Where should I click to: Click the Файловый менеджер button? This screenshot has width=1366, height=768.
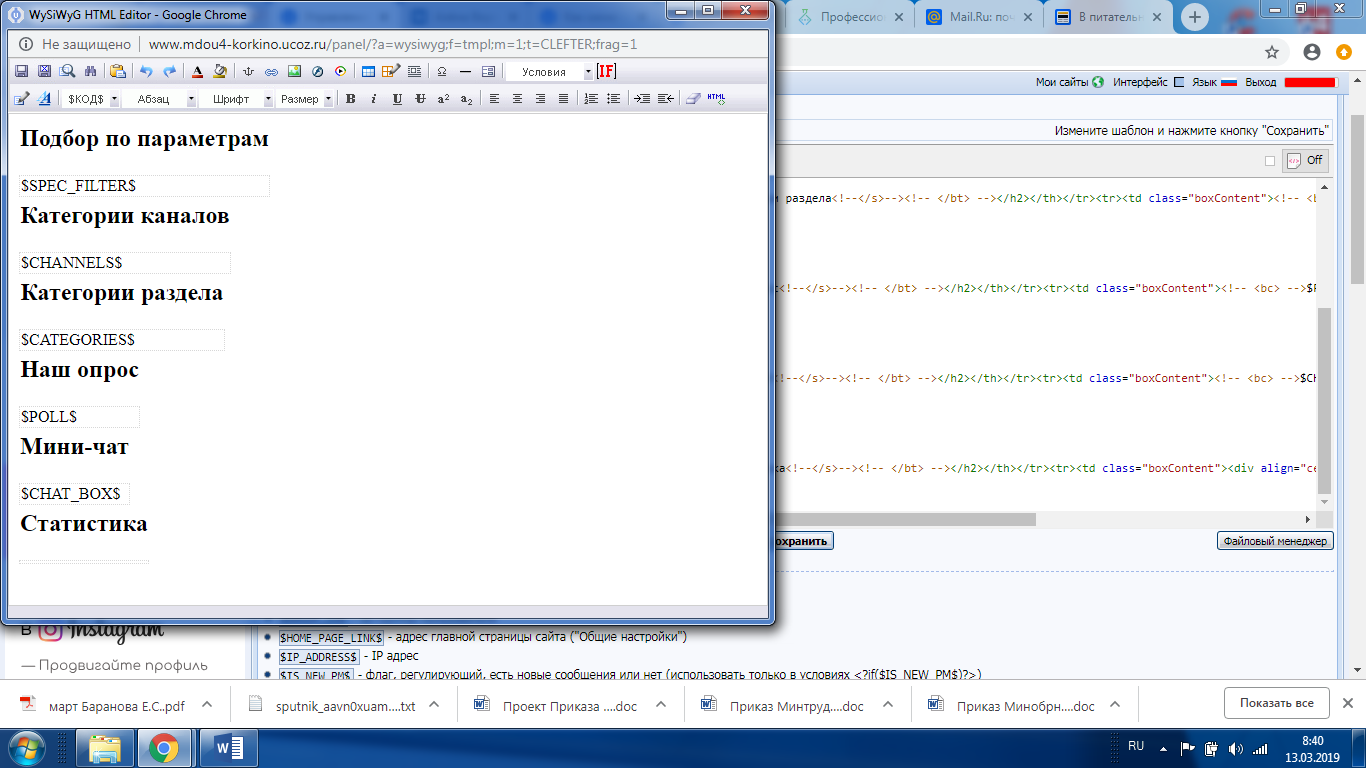click(1274, 541)
